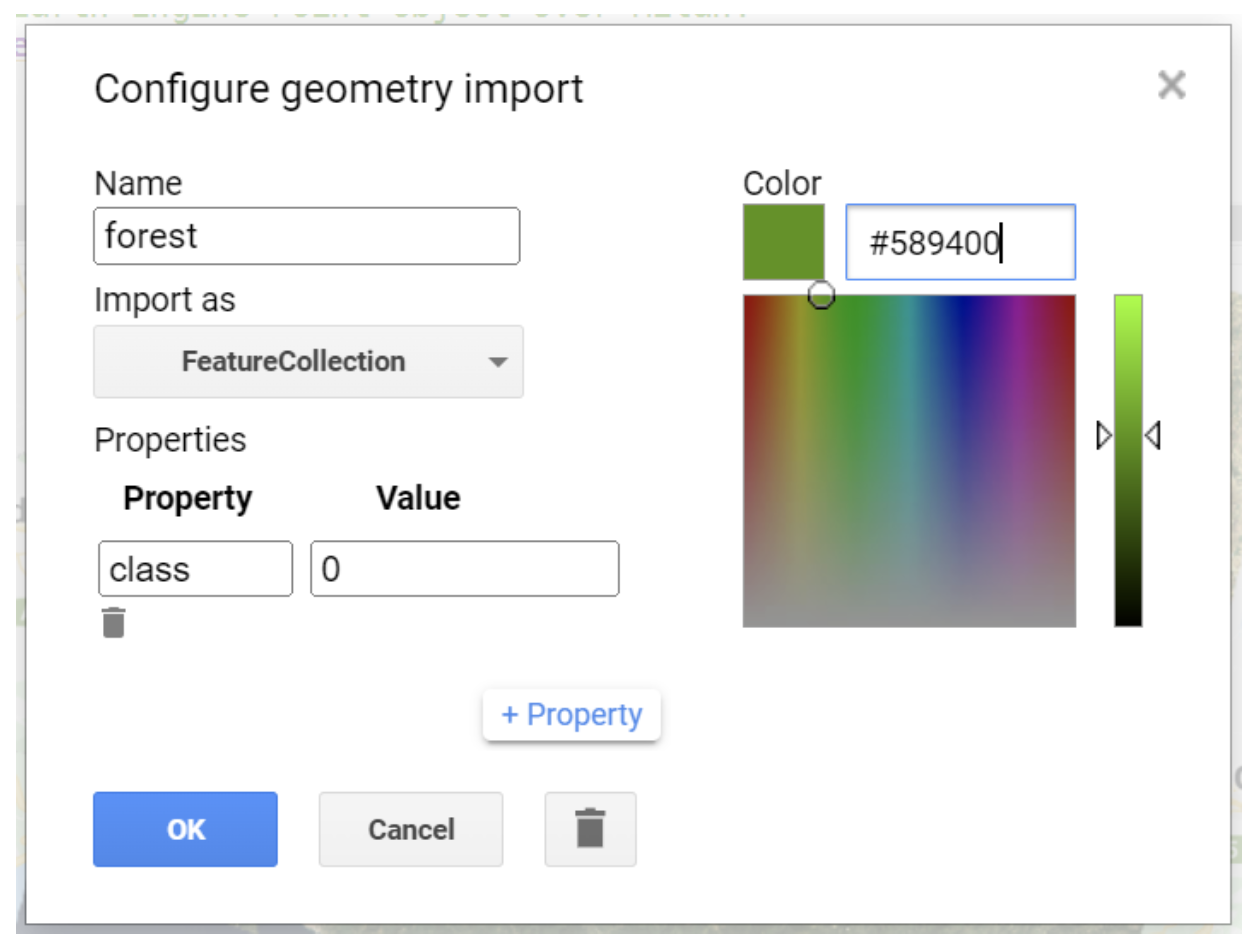
Task: Confirm the geometry import with OK
Action: click(x=185, y=829)
